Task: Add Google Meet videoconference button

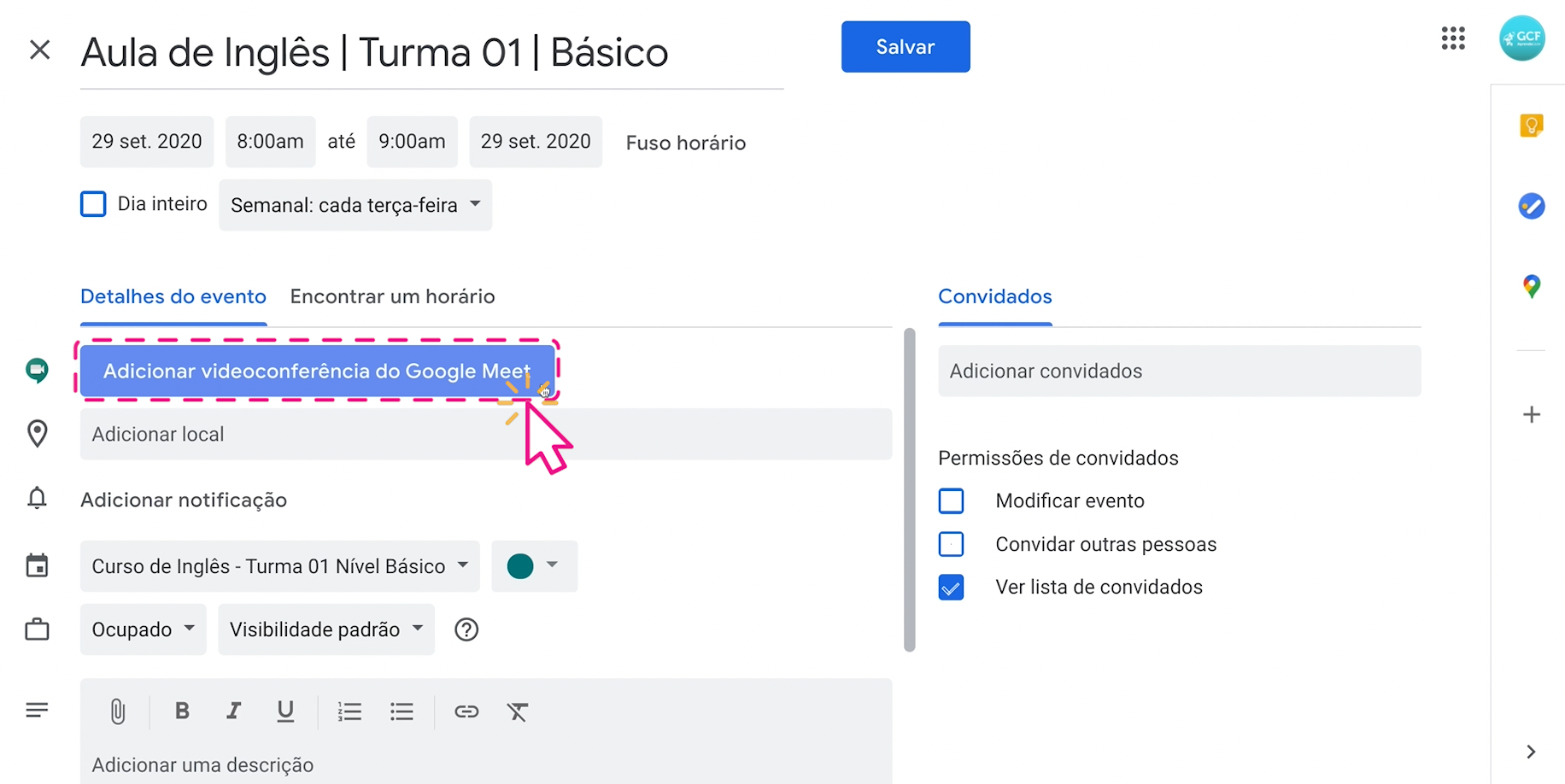Action: pos(317,371)
